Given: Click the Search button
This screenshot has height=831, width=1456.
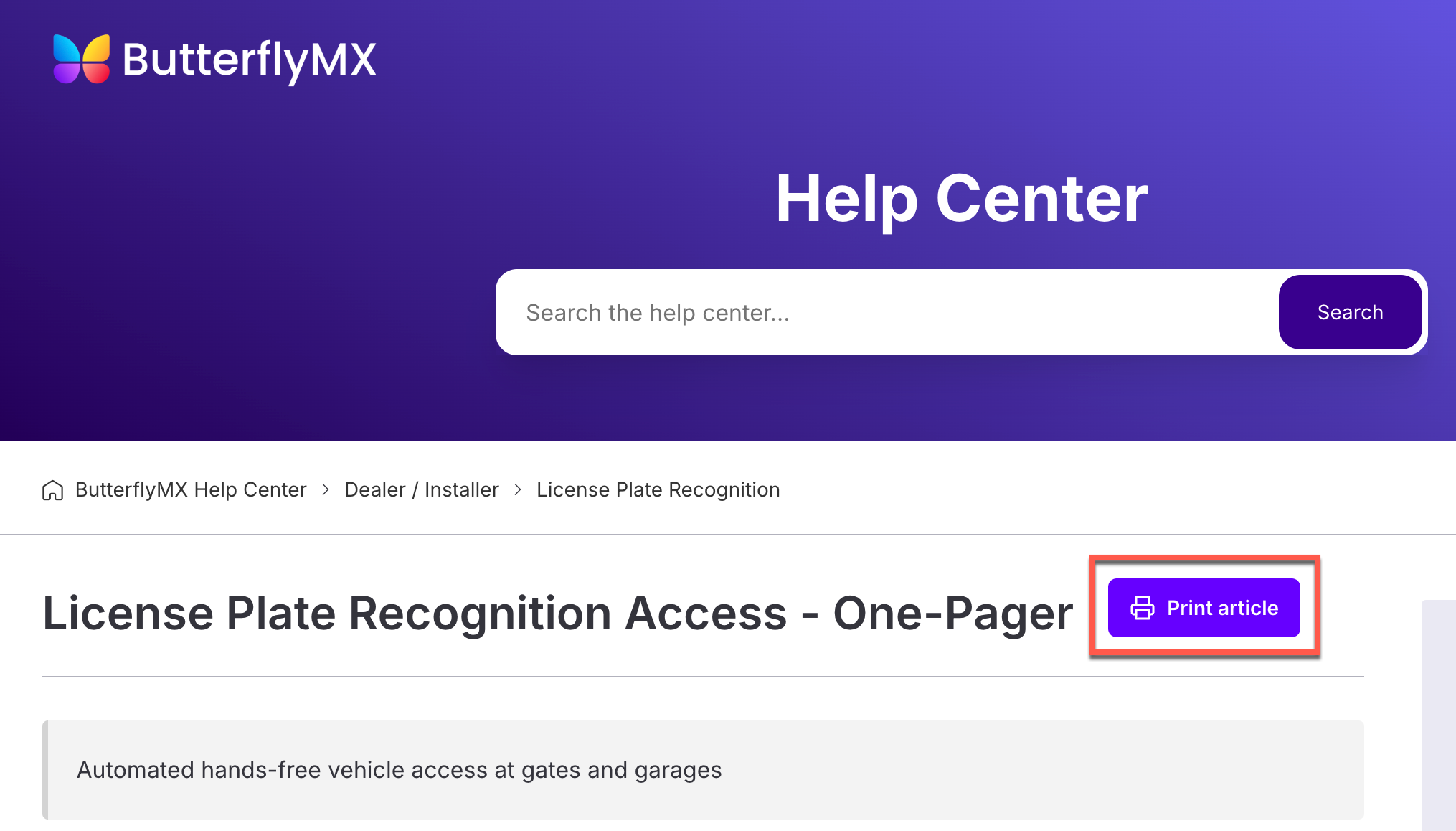Looking at the screenshot, I should (x=1350, y=312).
